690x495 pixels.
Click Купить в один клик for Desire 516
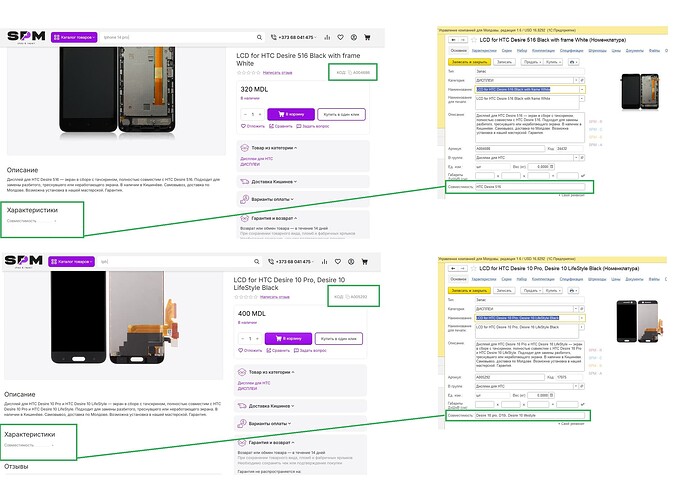341,114
